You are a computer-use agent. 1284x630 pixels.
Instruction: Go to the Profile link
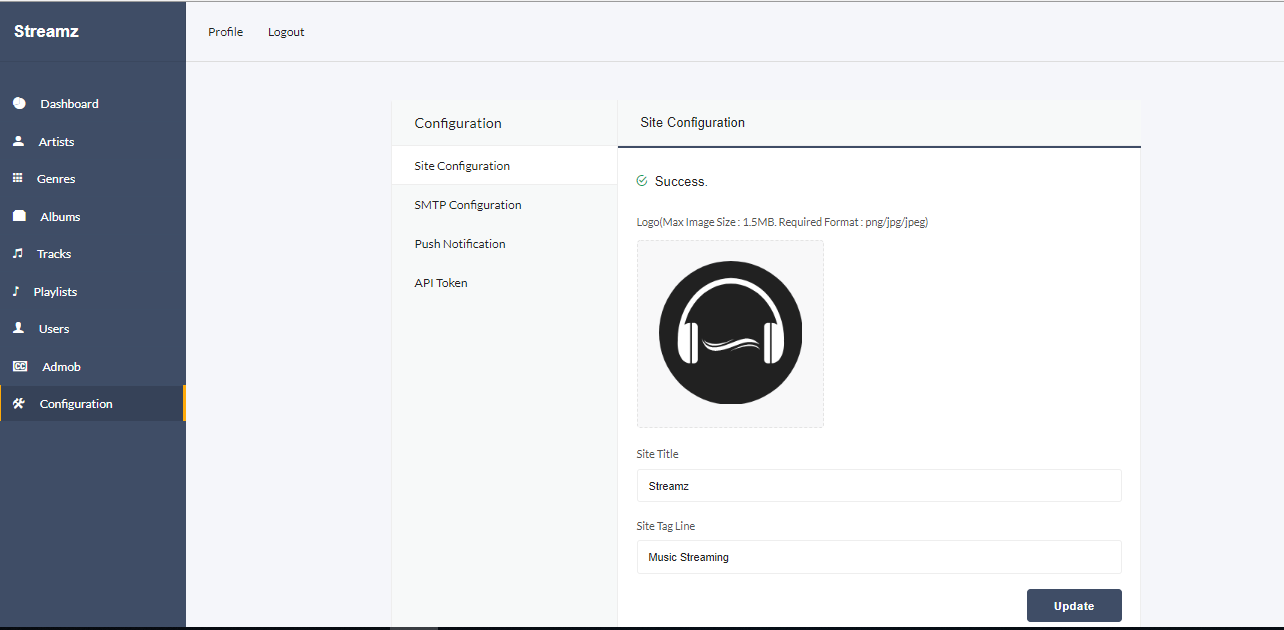pyautogui.click(x=225, y=32)
